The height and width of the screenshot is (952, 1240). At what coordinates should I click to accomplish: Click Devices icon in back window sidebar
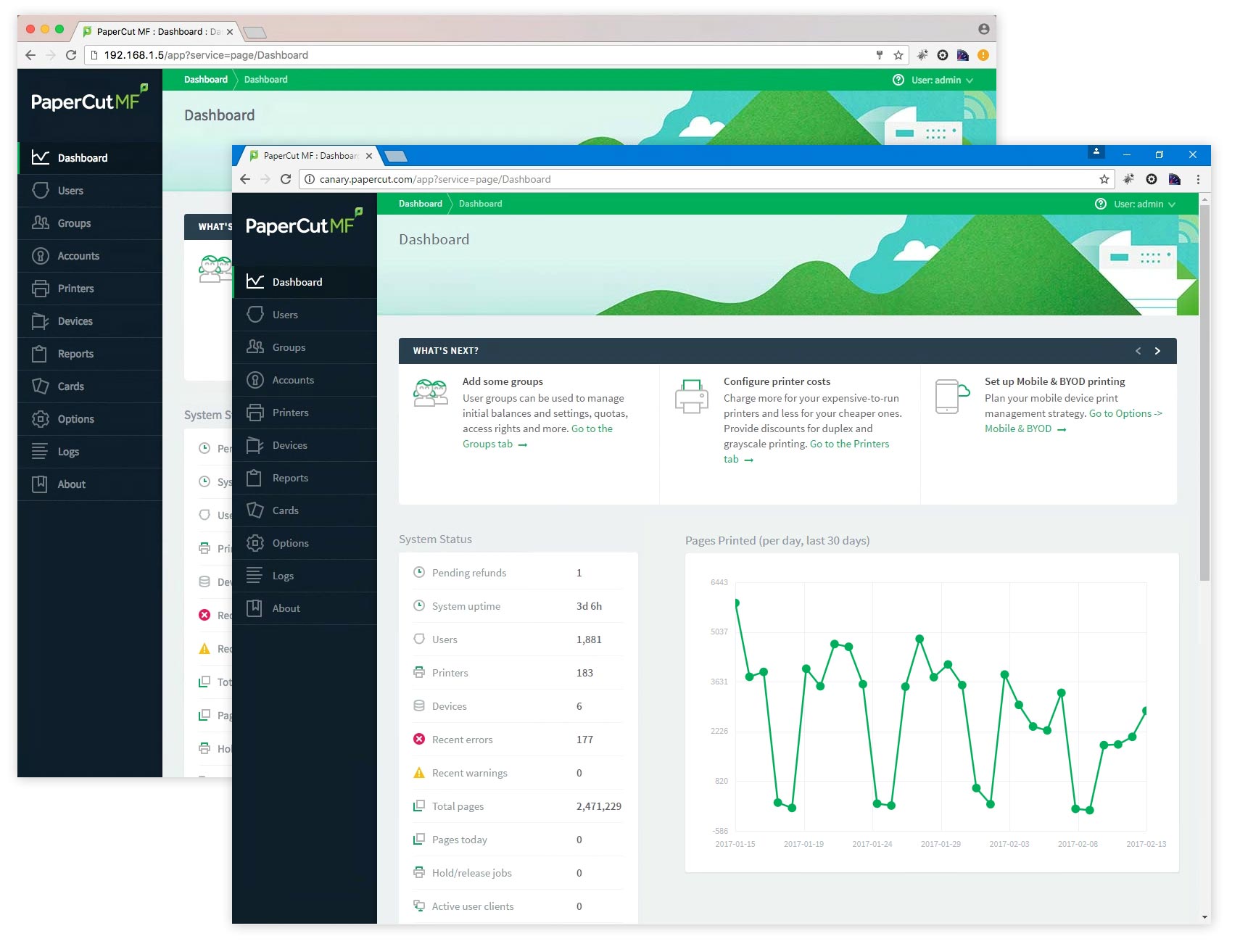[41, 321]
